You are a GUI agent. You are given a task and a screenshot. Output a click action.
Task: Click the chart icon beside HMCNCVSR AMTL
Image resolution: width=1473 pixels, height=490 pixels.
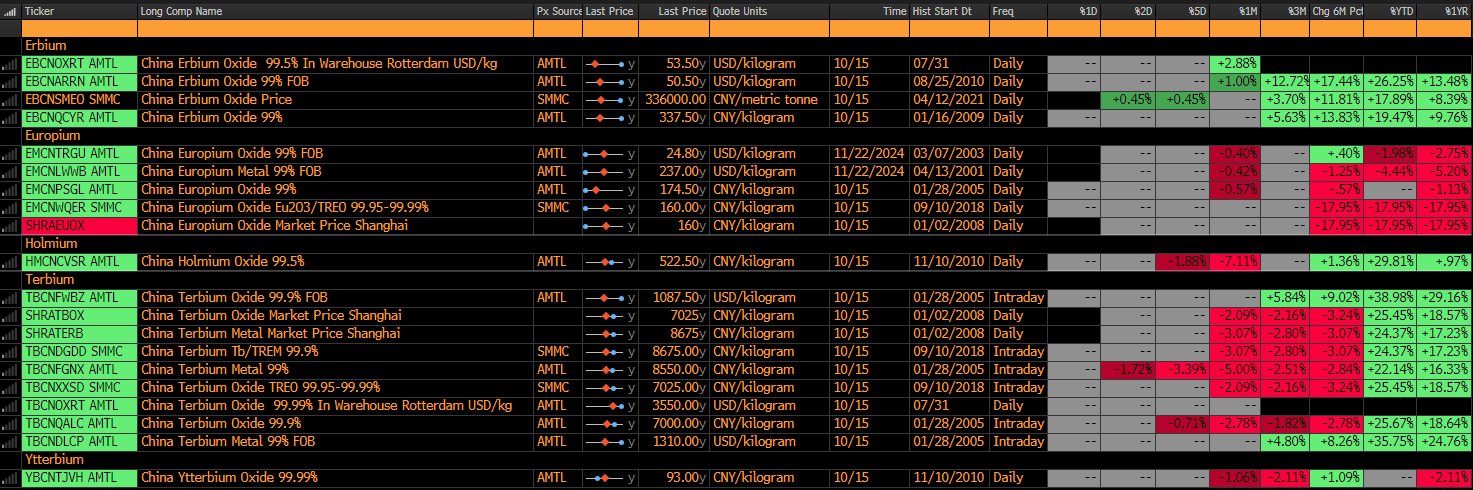(11, 262)
